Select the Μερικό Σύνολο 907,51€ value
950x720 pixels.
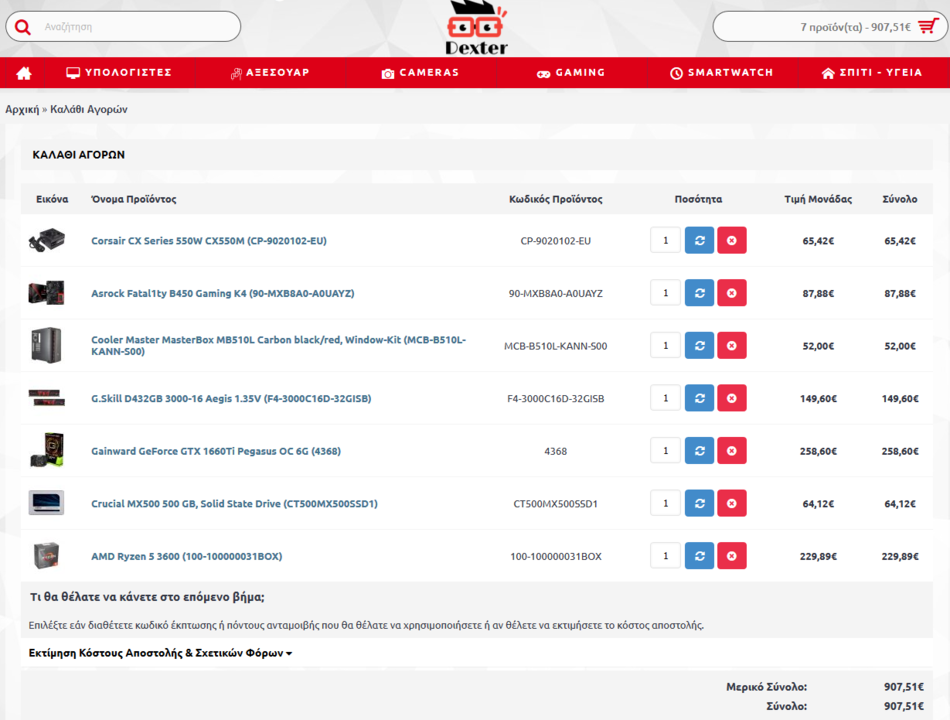pos(903,687)
